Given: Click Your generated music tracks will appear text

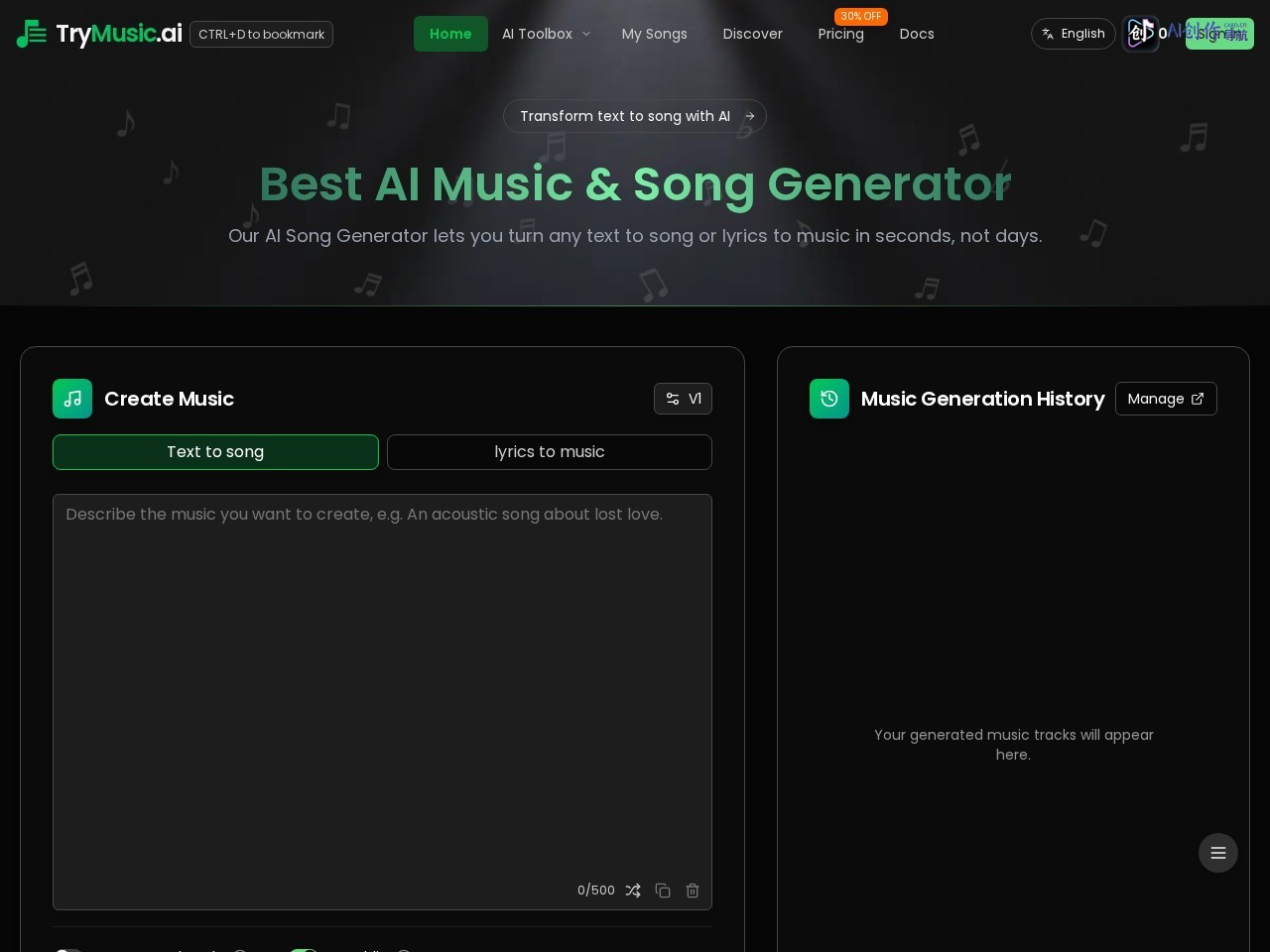Looking at the screenshot, I should (1013, 745).
